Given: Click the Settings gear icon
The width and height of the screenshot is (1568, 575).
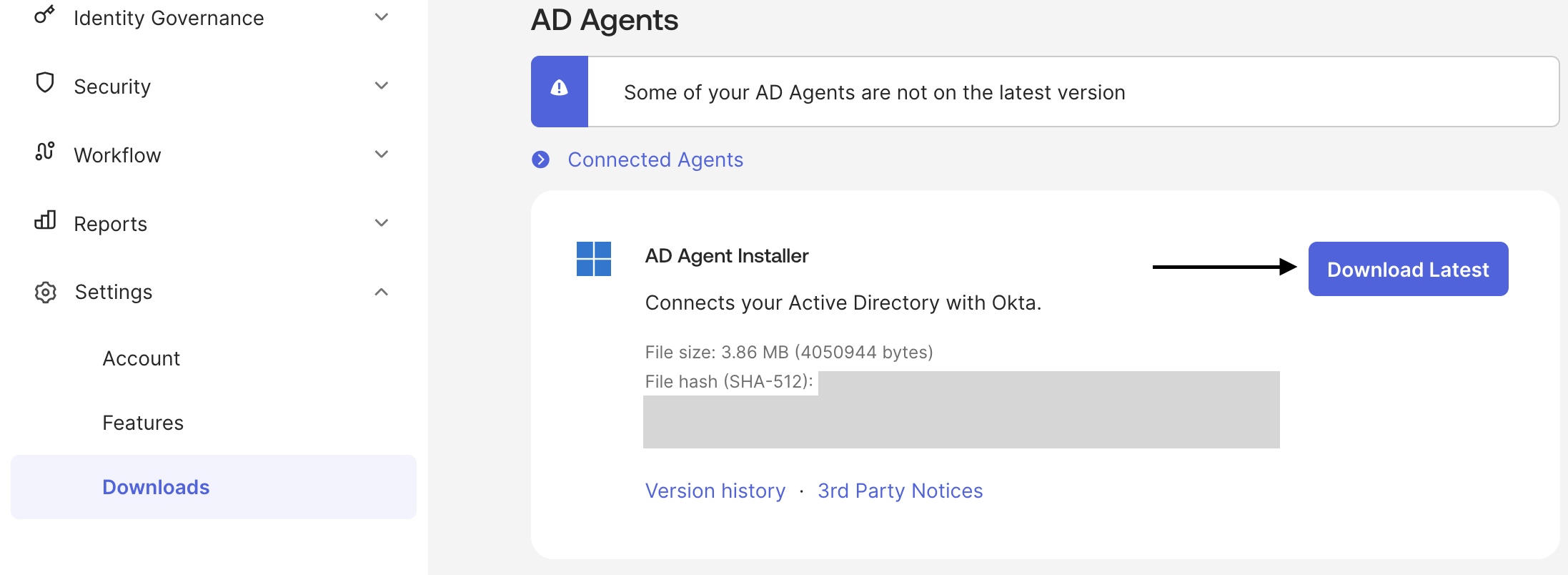Looking at the screenshot, I should [x=46, y=293].
